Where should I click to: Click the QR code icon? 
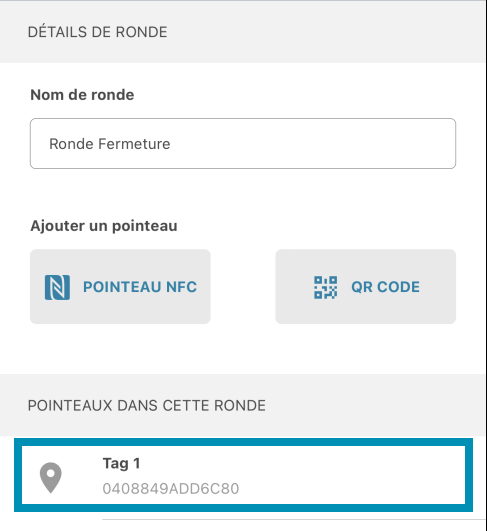point(325,287)
